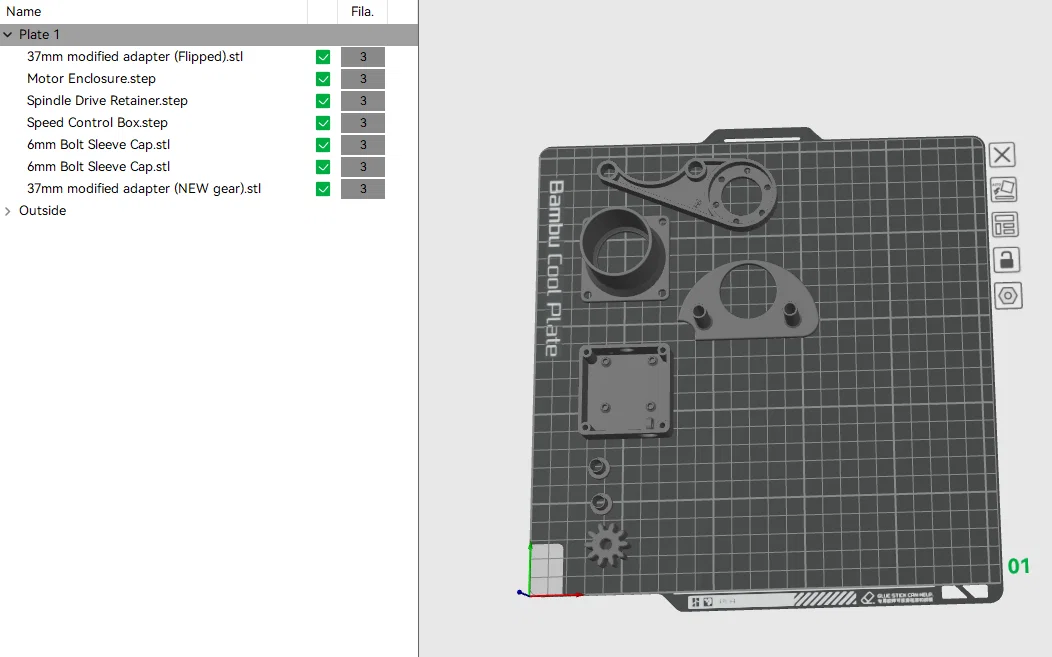Click the arrange objects icon beside plate
The width and height of the screenshot is (1052, 657).
[x=1005, y=225]
